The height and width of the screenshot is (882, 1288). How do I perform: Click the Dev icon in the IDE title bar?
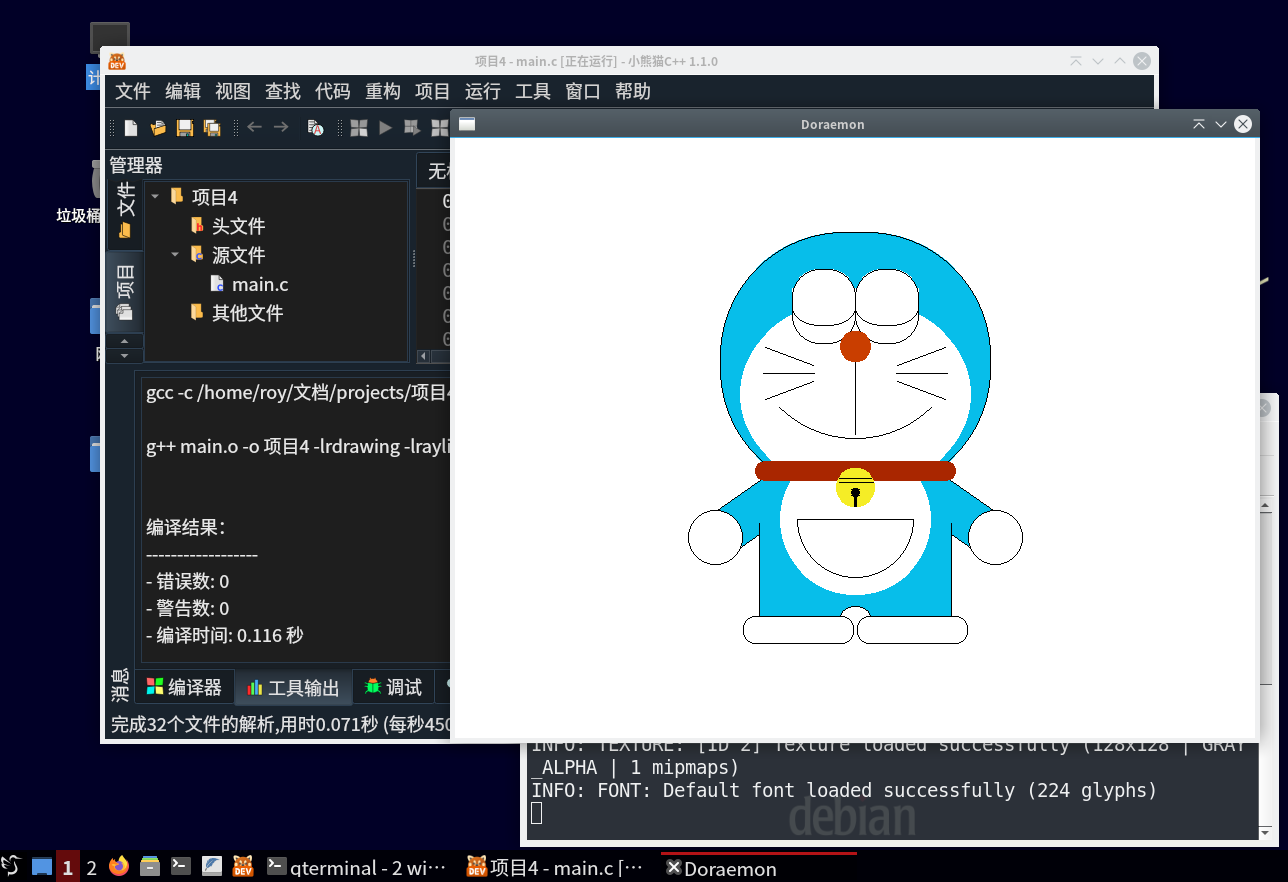tap(117, 61)
